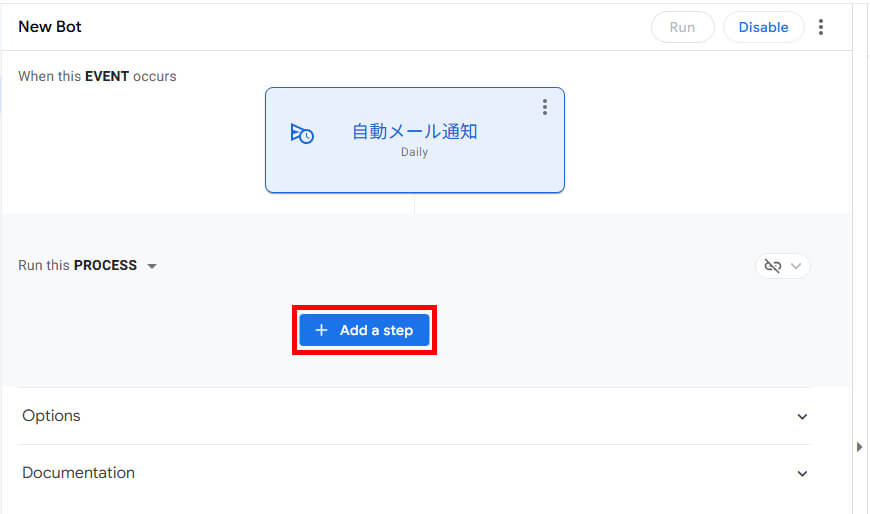Viewport: 870px width, 514px height.
Task: Open the three-dot menu on the event card
Action: click(x=544, y=107)
